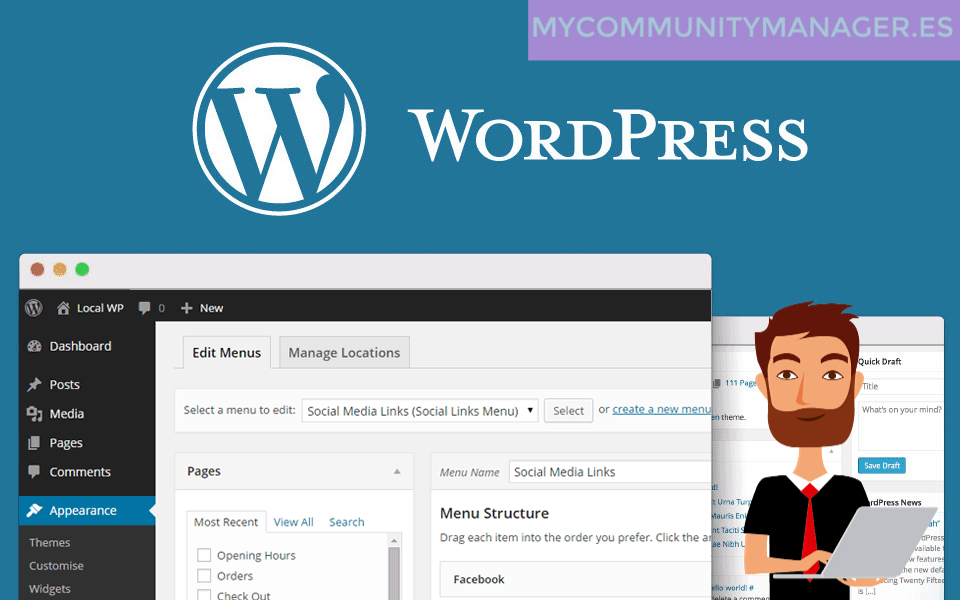Click the Comments sidebar icon
The height and width of the screenshot is (600, 960).
coord(34,471)
